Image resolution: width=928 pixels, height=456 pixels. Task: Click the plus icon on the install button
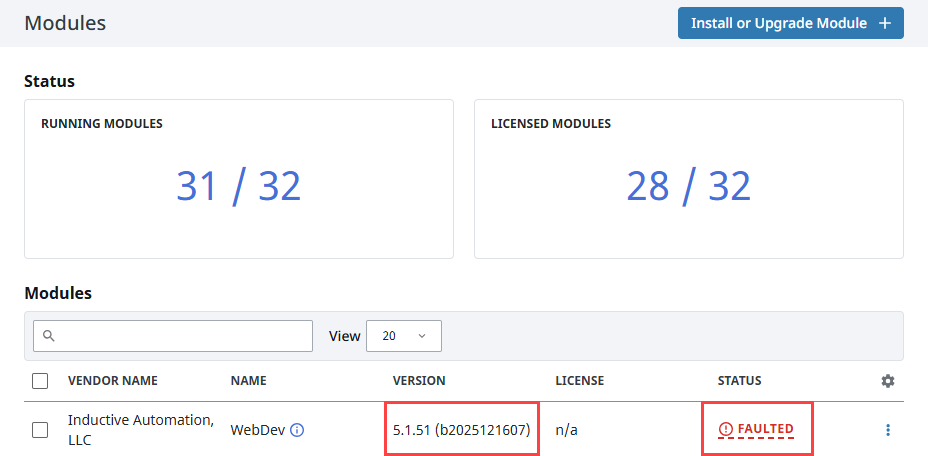884,23
